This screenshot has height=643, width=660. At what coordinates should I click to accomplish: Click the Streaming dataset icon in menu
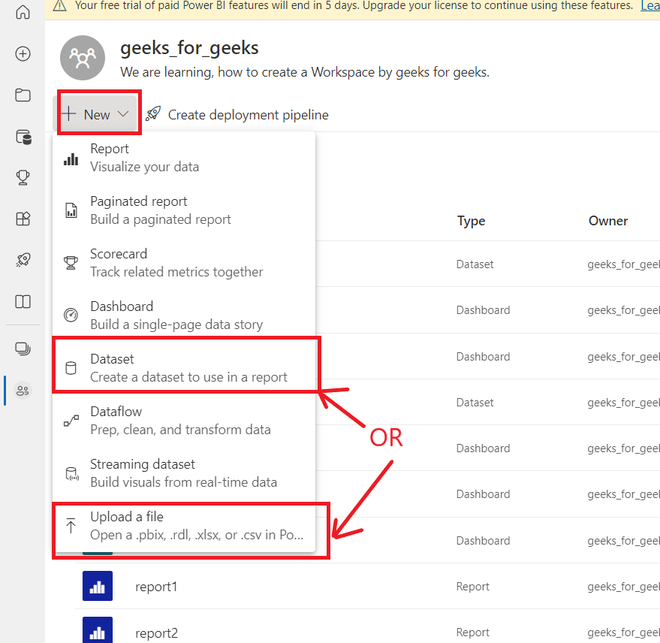[72, 473]
